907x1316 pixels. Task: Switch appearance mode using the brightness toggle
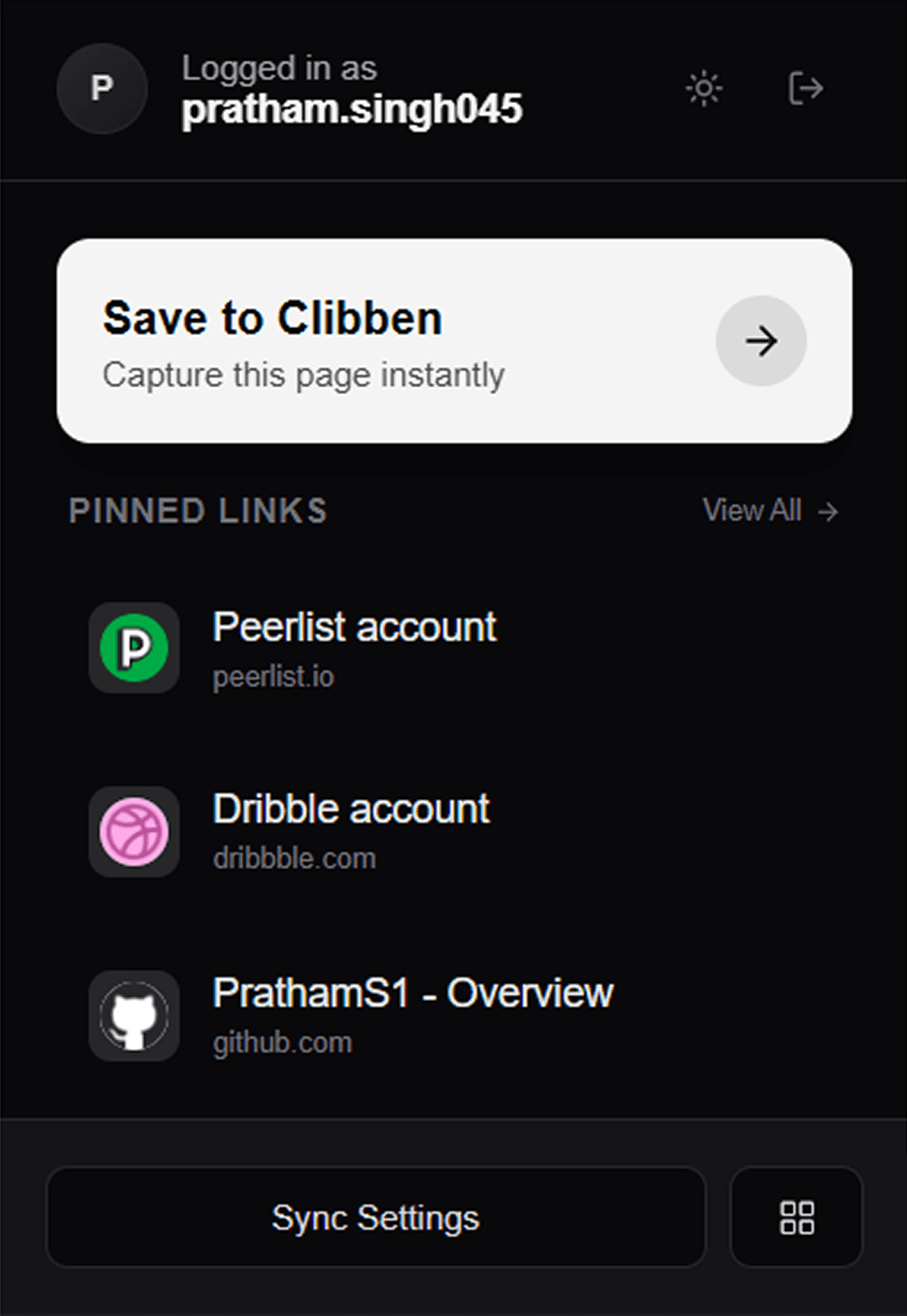point(703,89)
